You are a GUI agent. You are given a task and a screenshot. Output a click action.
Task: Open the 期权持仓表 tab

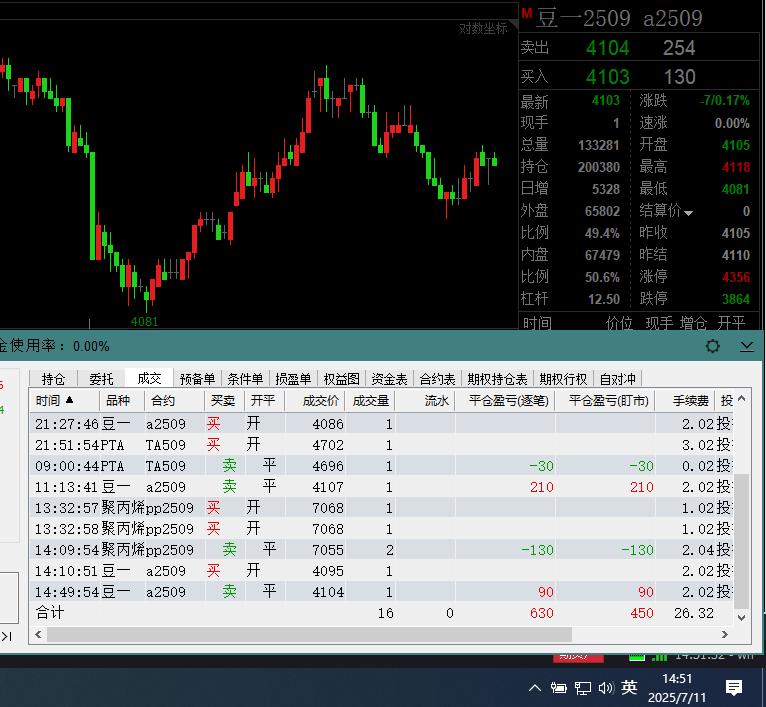tap(497, 379)
